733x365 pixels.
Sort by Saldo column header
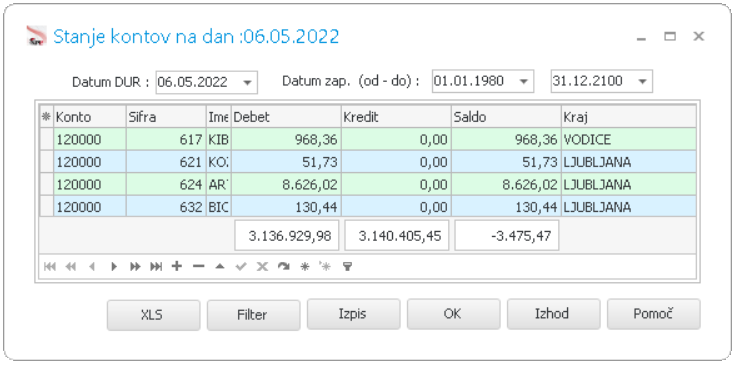[506, 117]
